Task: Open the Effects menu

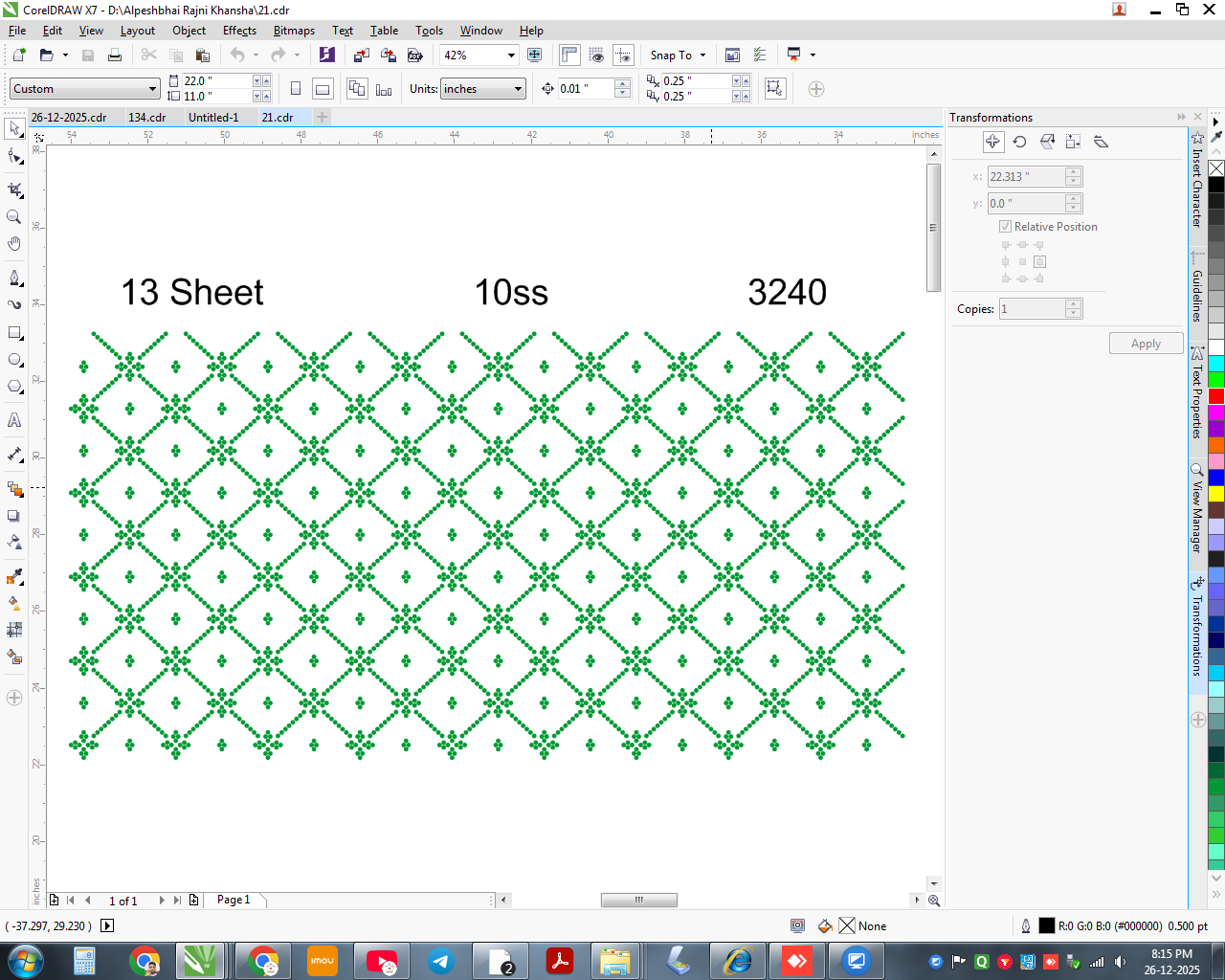Action: click(x=239, y=31)
